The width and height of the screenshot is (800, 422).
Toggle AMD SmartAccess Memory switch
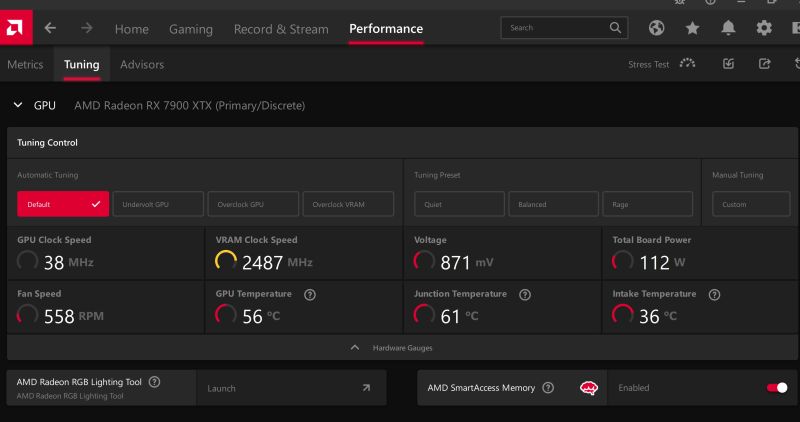777,388
